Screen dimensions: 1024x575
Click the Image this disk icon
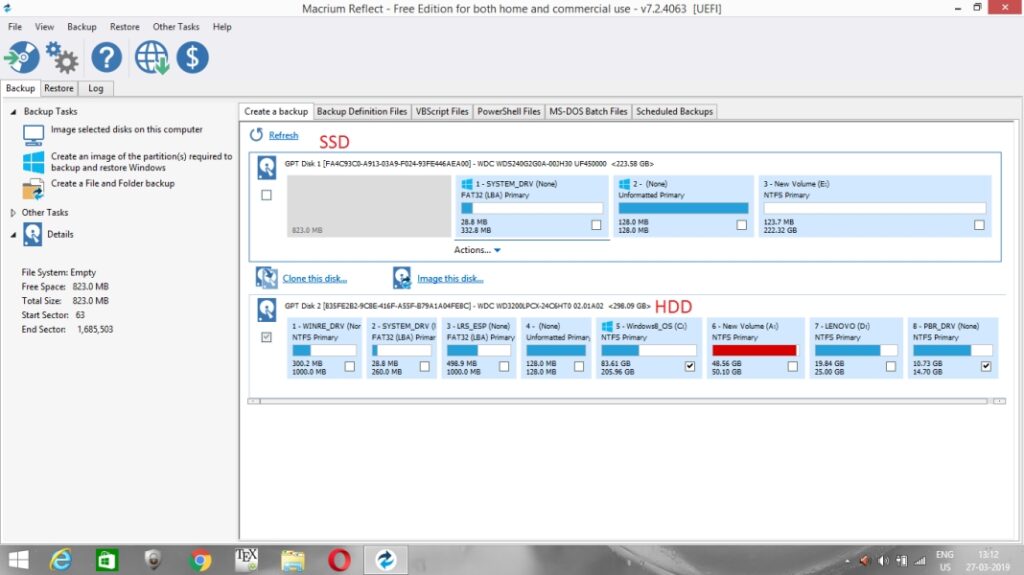(x=402, y=278)
